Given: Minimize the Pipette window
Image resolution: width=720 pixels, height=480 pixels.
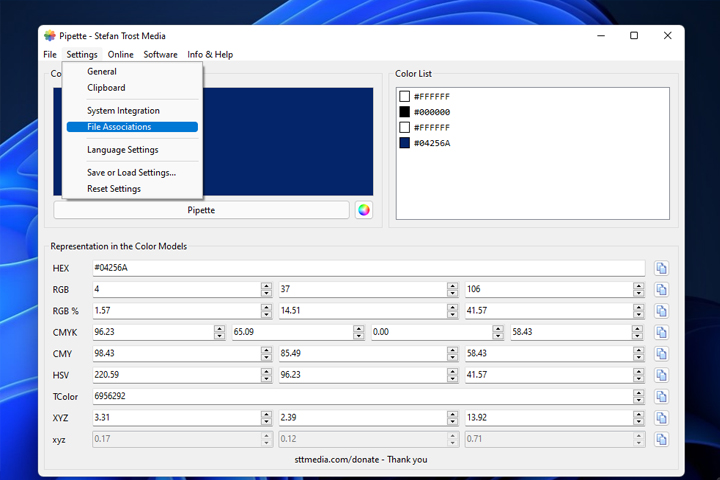Looking at the screenshot, I should [601, 35].
